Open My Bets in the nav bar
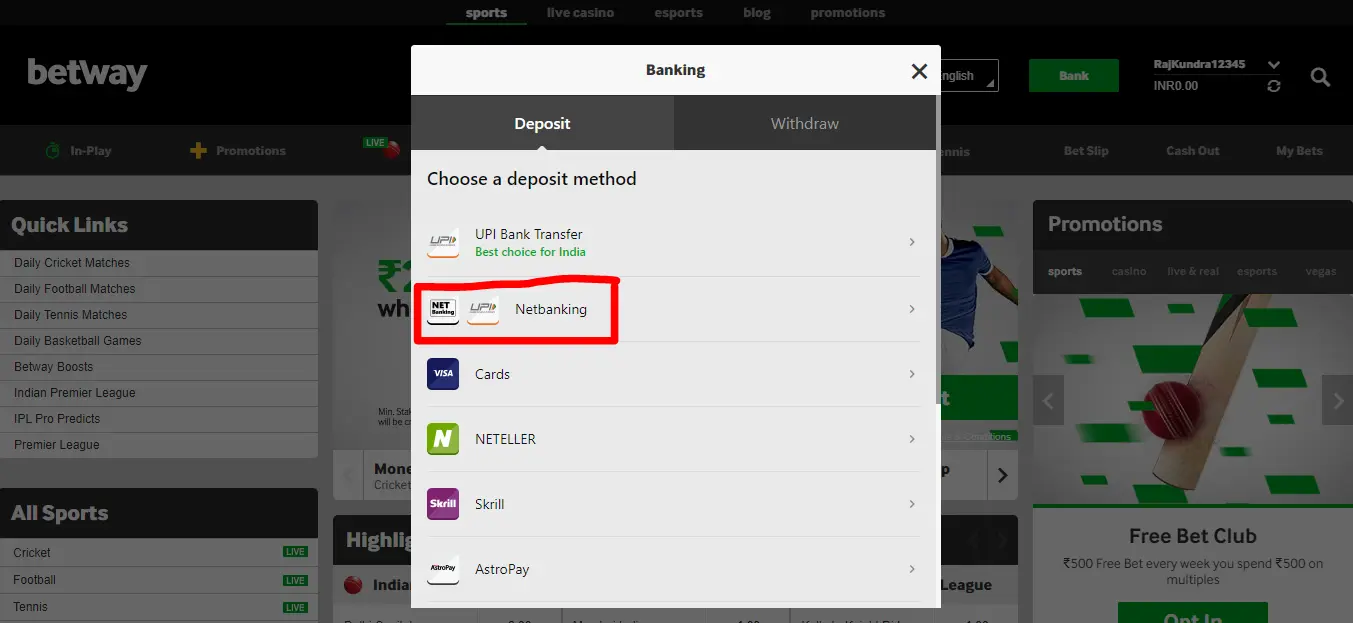1353x623 pixels. tap(1299, 151)
